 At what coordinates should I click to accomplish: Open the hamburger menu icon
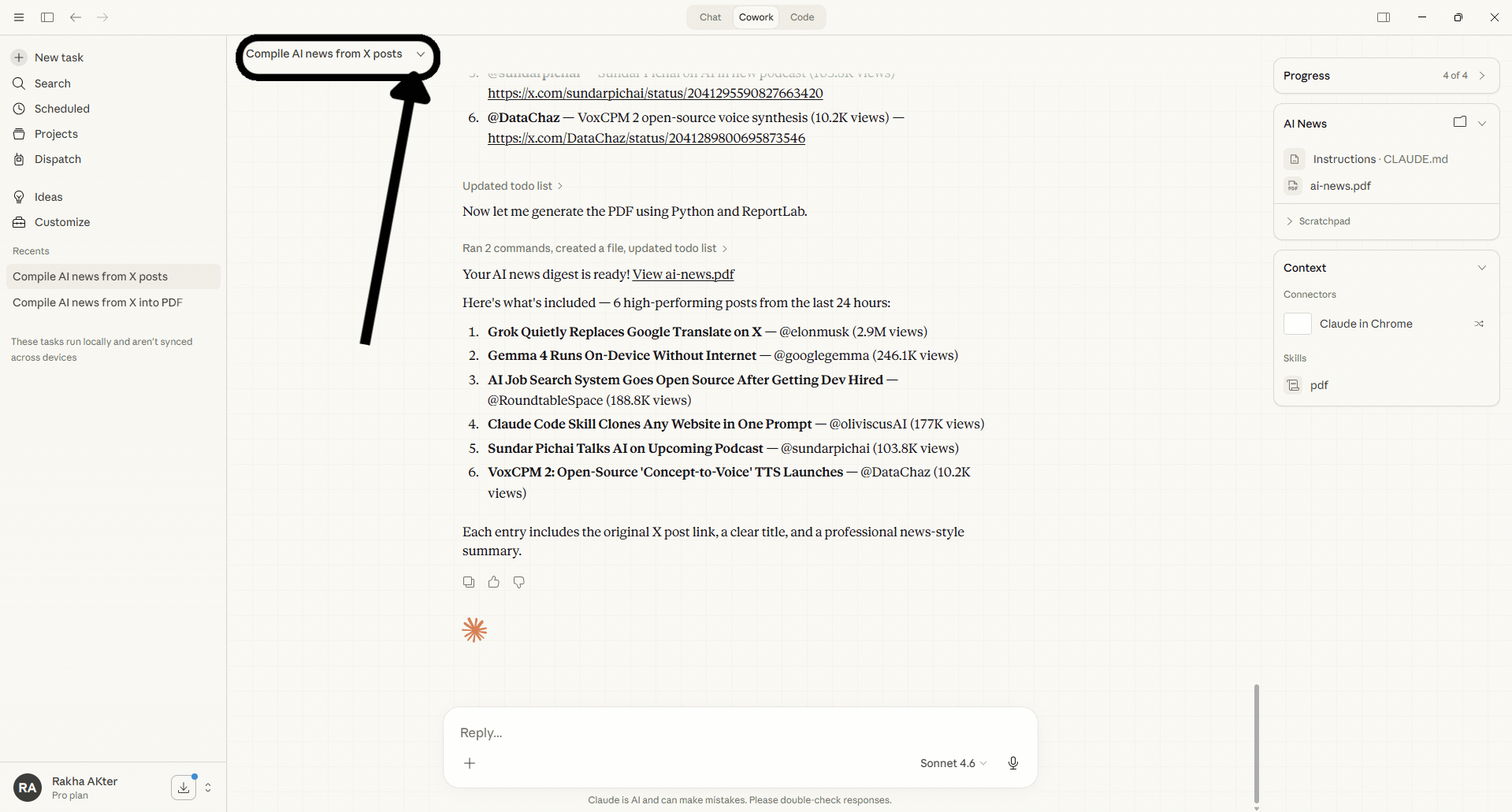pyautogui.click(x=19, y=17)
